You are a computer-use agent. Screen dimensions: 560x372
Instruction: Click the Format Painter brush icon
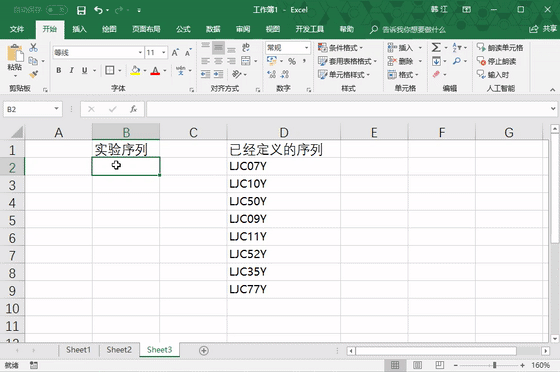pyautogui.click(x=34, y=74)
